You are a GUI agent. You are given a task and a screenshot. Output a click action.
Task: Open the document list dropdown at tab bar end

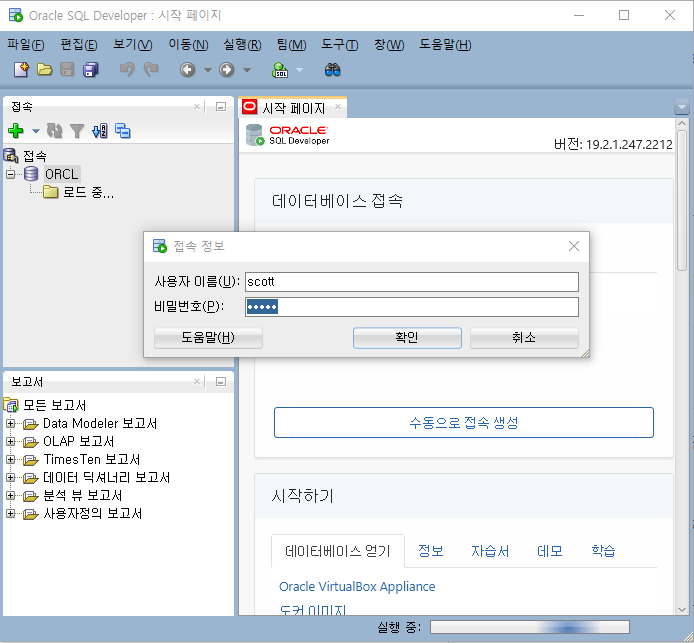pos(682,107)
